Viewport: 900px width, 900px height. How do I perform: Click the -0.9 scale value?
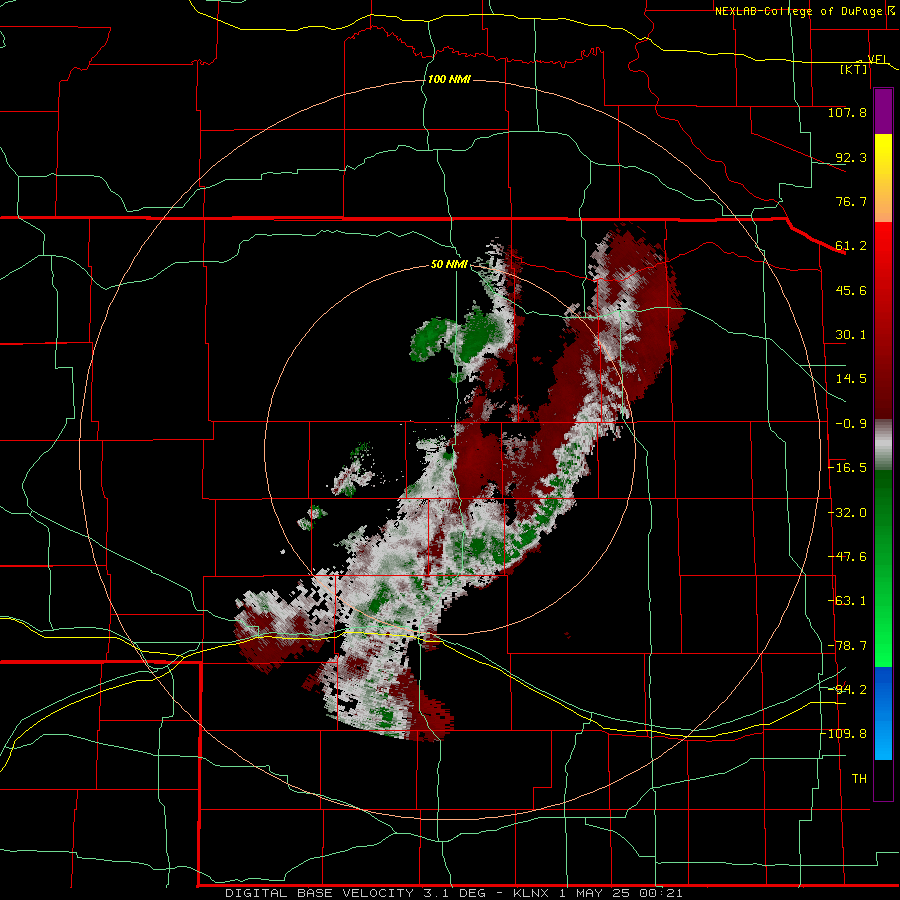851,424
